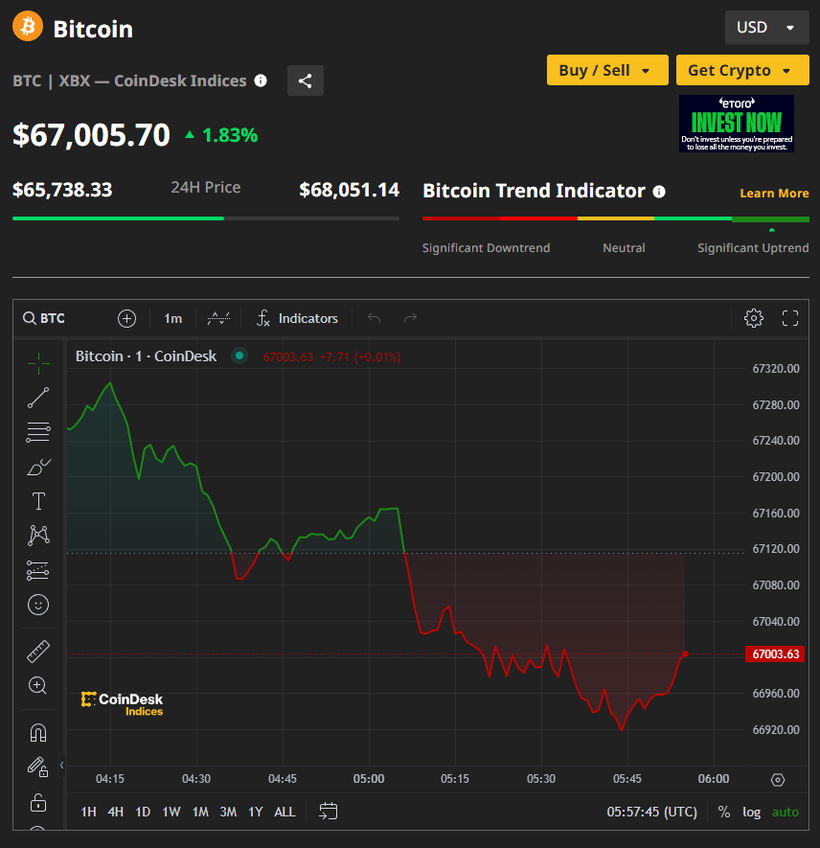Follow the Learn More link
Screen dimensions: 820x848
click(774, 193)
